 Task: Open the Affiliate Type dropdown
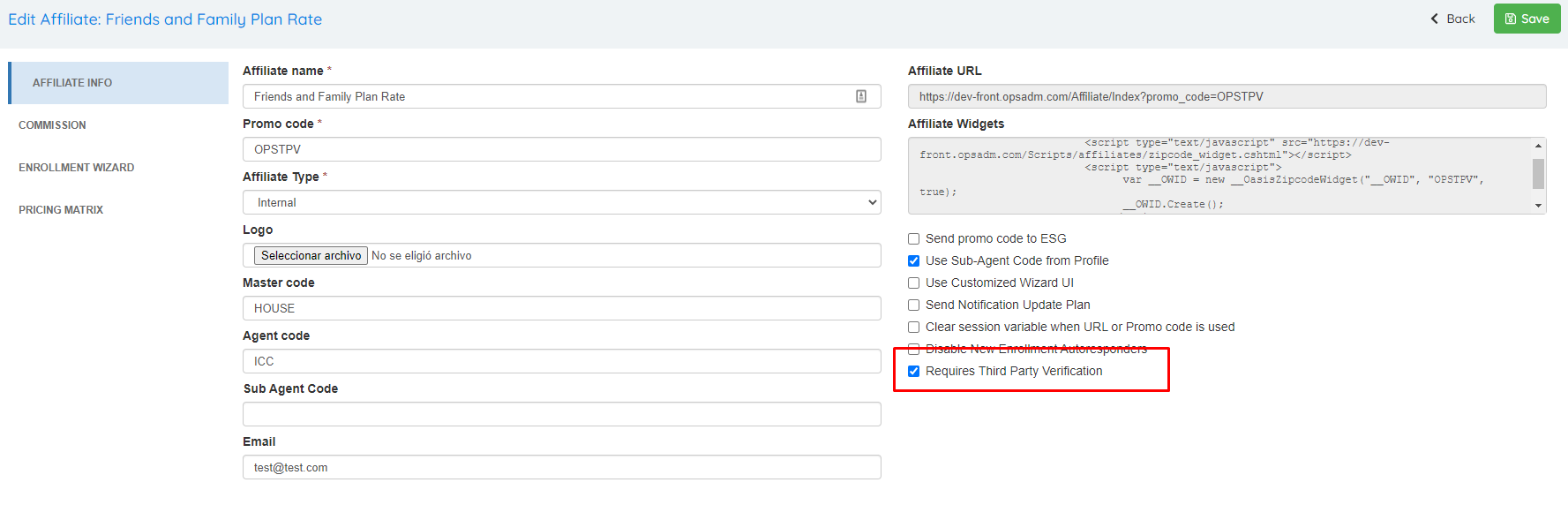[561, 202]
